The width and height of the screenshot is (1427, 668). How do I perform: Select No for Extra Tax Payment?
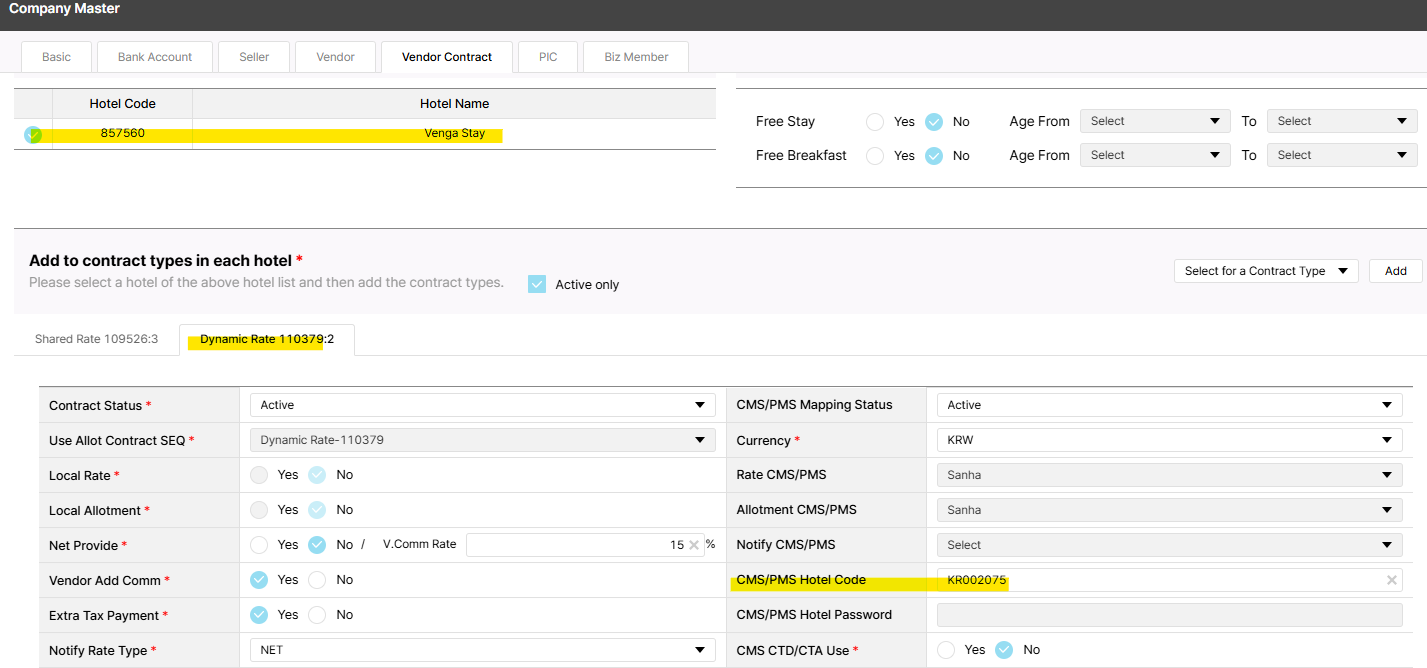pyautogui.click(x=317, y=615)
